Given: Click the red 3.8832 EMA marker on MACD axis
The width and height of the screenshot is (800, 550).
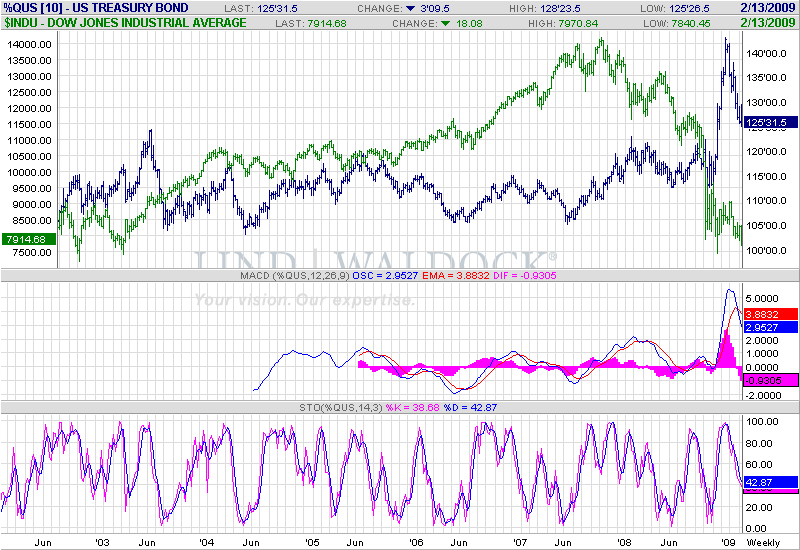Looking at the screenshot, I should point(771,314).
